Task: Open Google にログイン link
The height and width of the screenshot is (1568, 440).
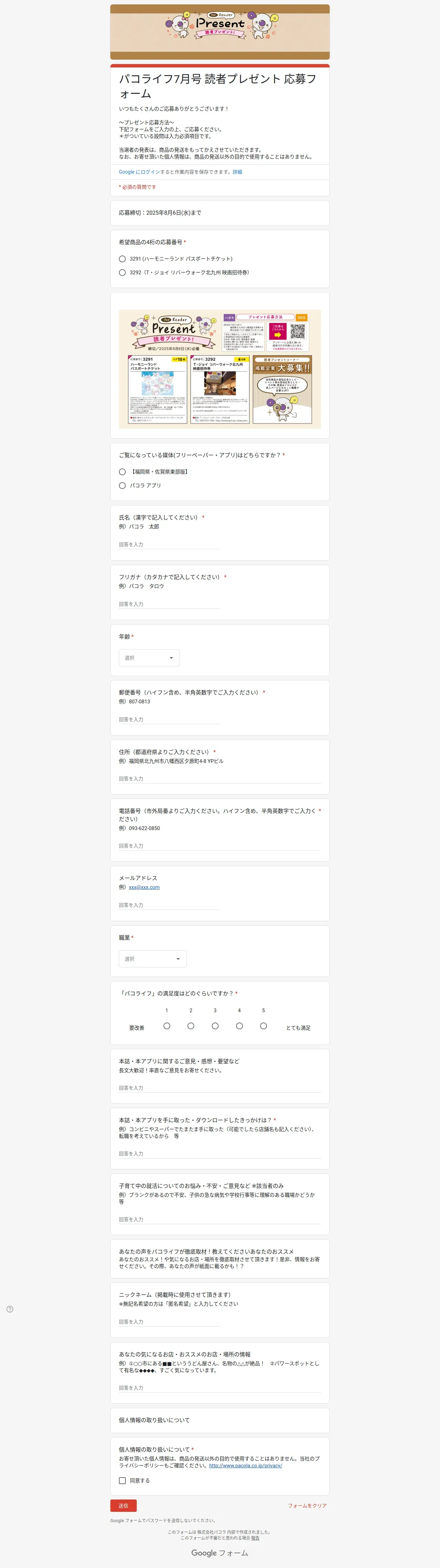Action: (139, 172)
